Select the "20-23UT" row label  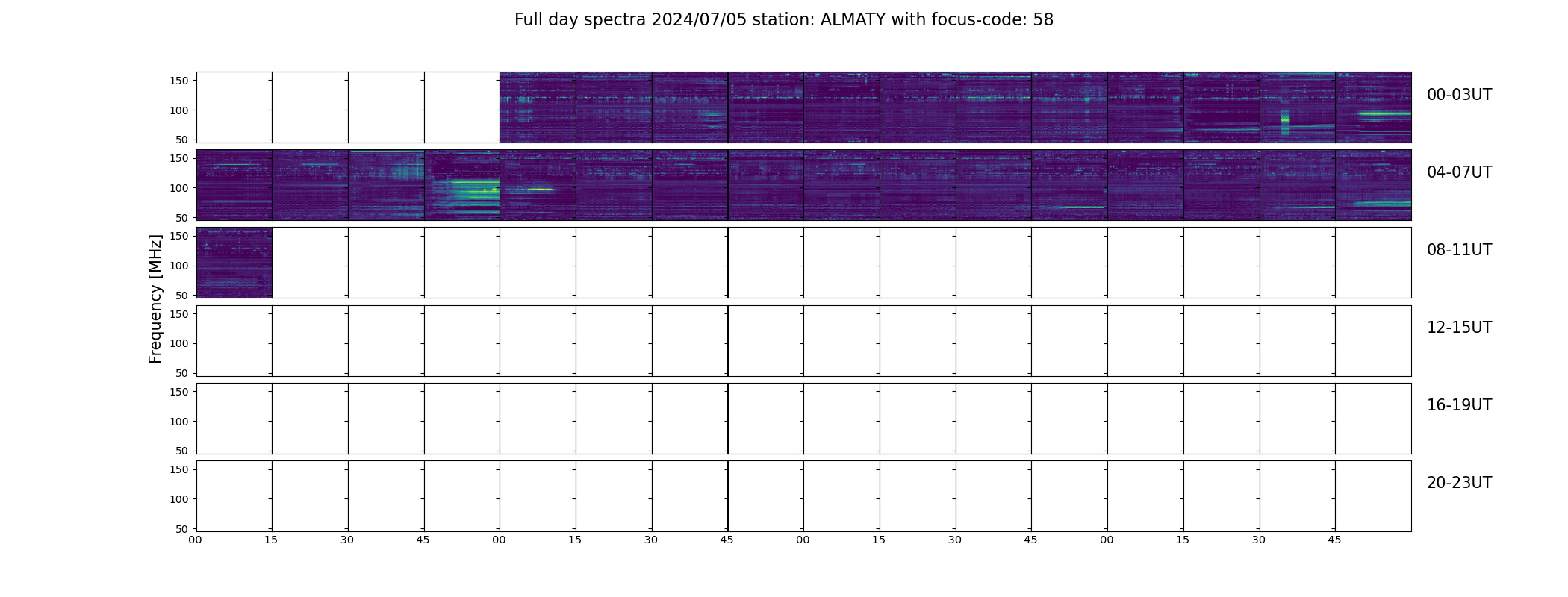pos(1459,483)
